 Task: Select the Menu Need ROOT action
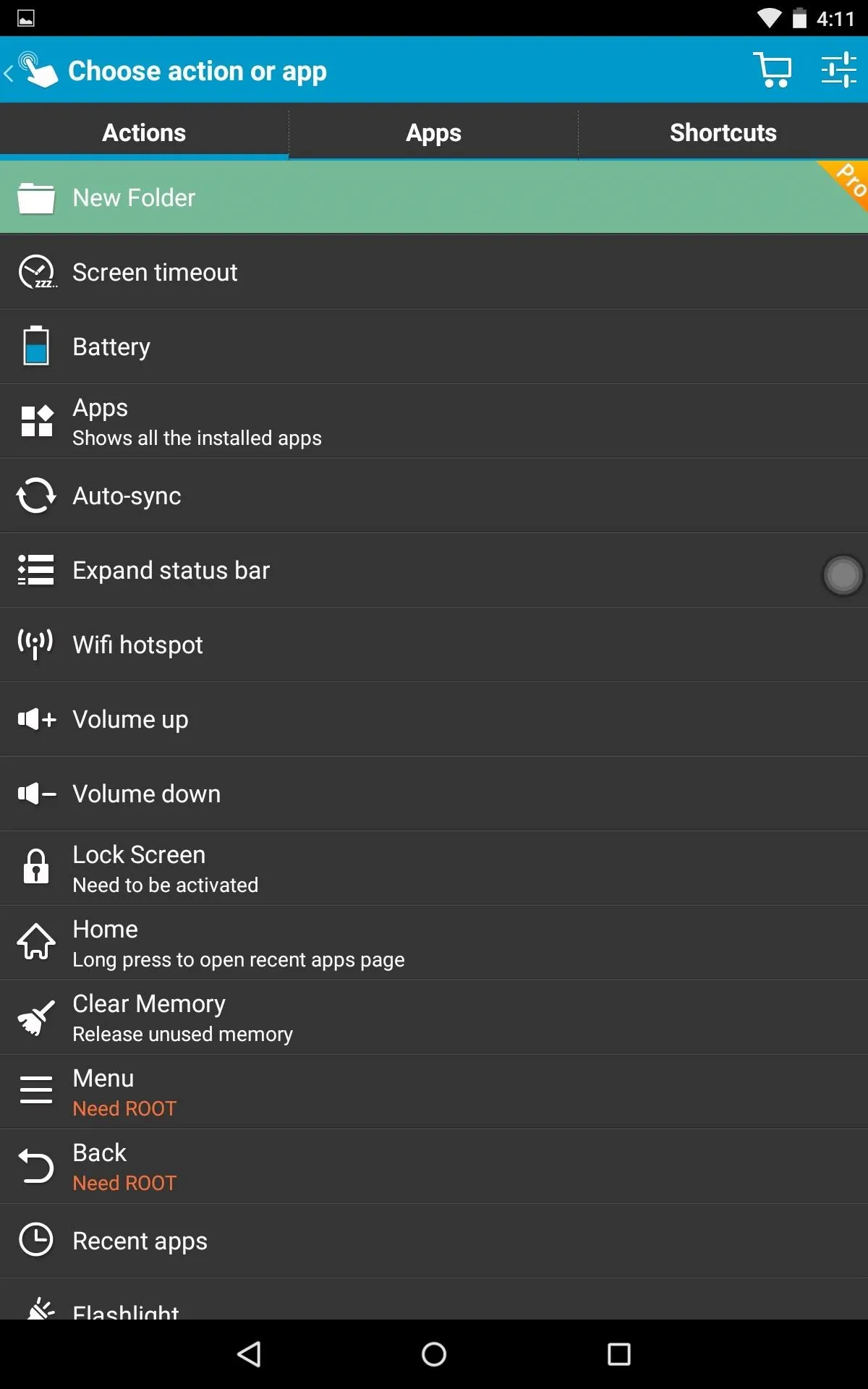pyautogui.click(x=434, y=1092)
